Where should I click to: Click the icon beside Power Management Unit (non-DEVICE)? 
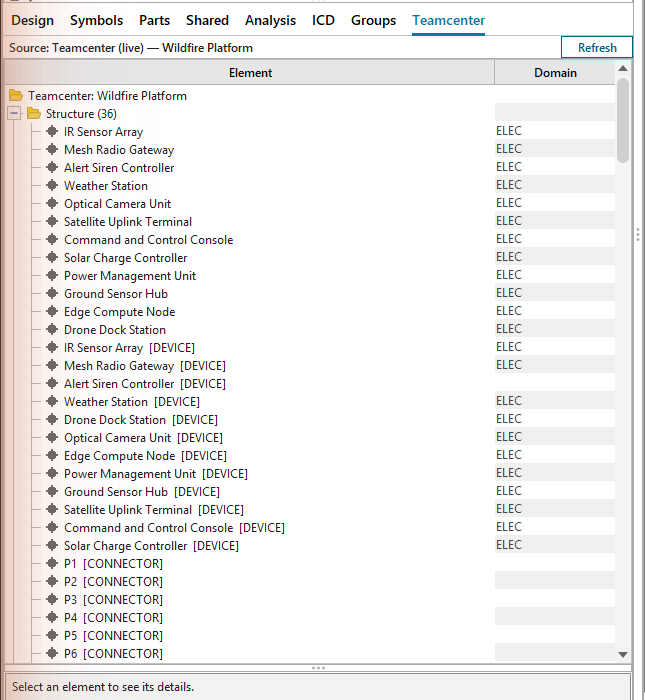52,275
